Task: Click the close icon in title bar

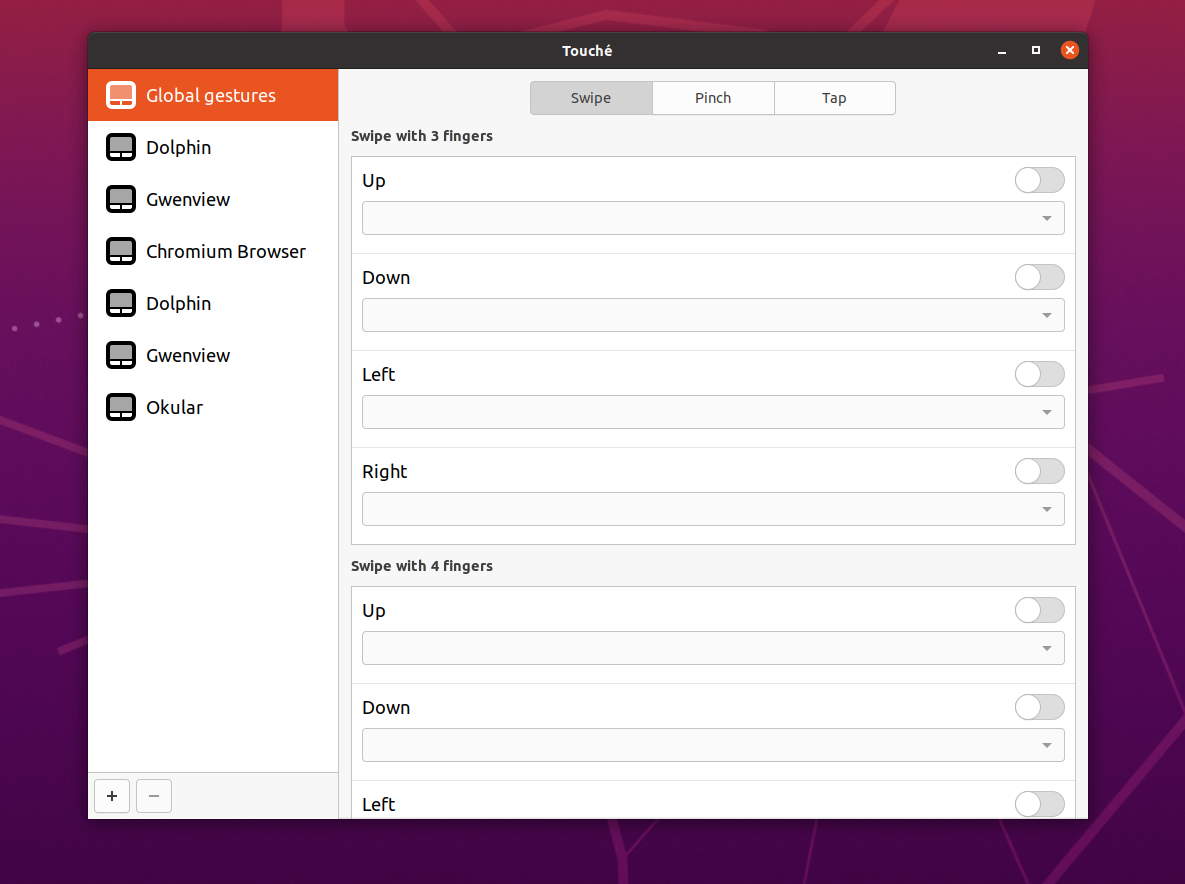Action: (1069, 49)
